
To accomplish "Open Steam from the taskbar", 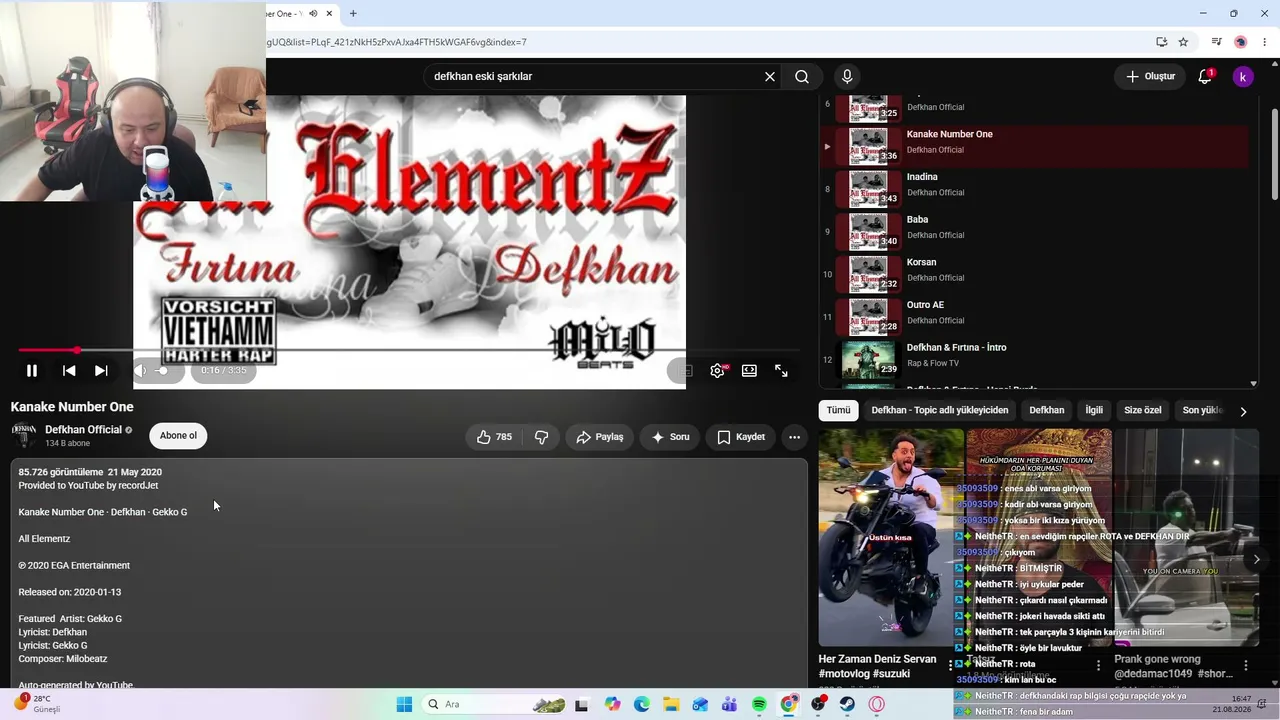I will click(x=847, y=704).
